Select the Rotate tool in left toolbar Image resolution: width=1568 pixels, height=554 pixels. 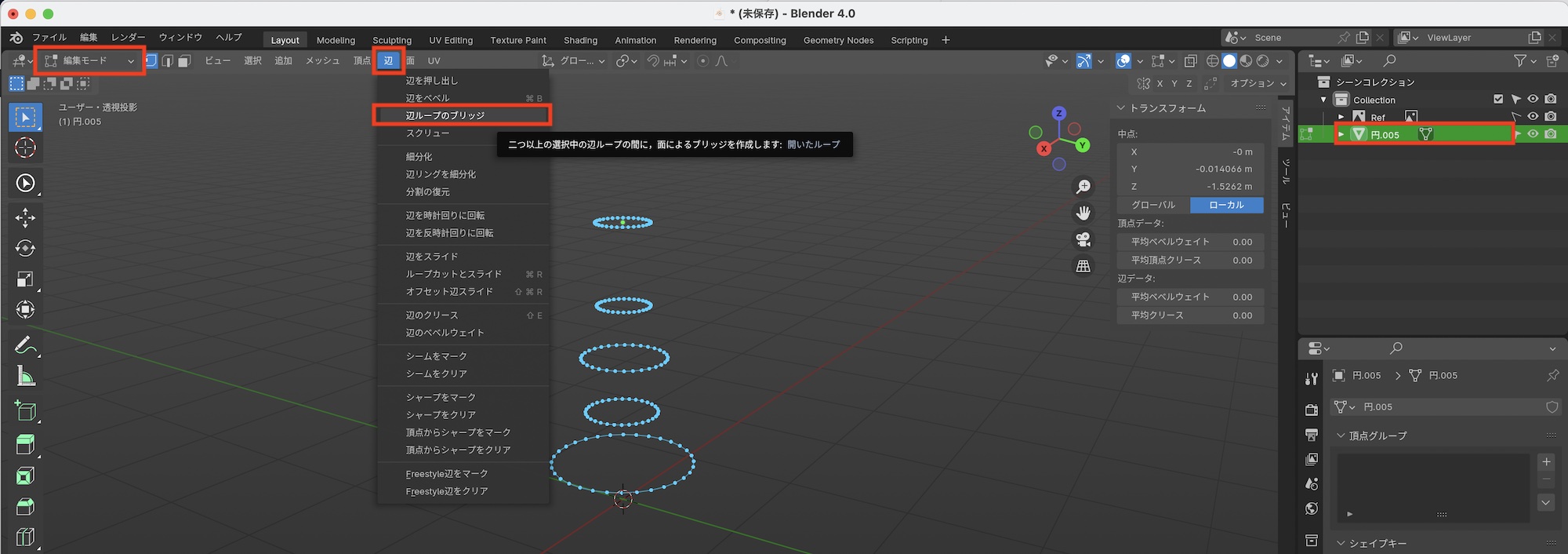(25, 249)
